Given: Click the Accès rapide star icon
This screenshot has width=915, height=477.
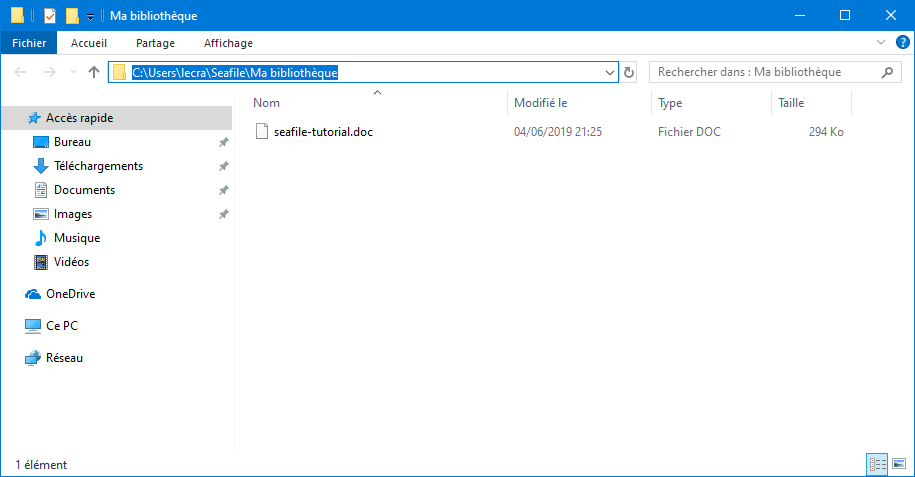Looking at the screenshot, I should point(34,118).
